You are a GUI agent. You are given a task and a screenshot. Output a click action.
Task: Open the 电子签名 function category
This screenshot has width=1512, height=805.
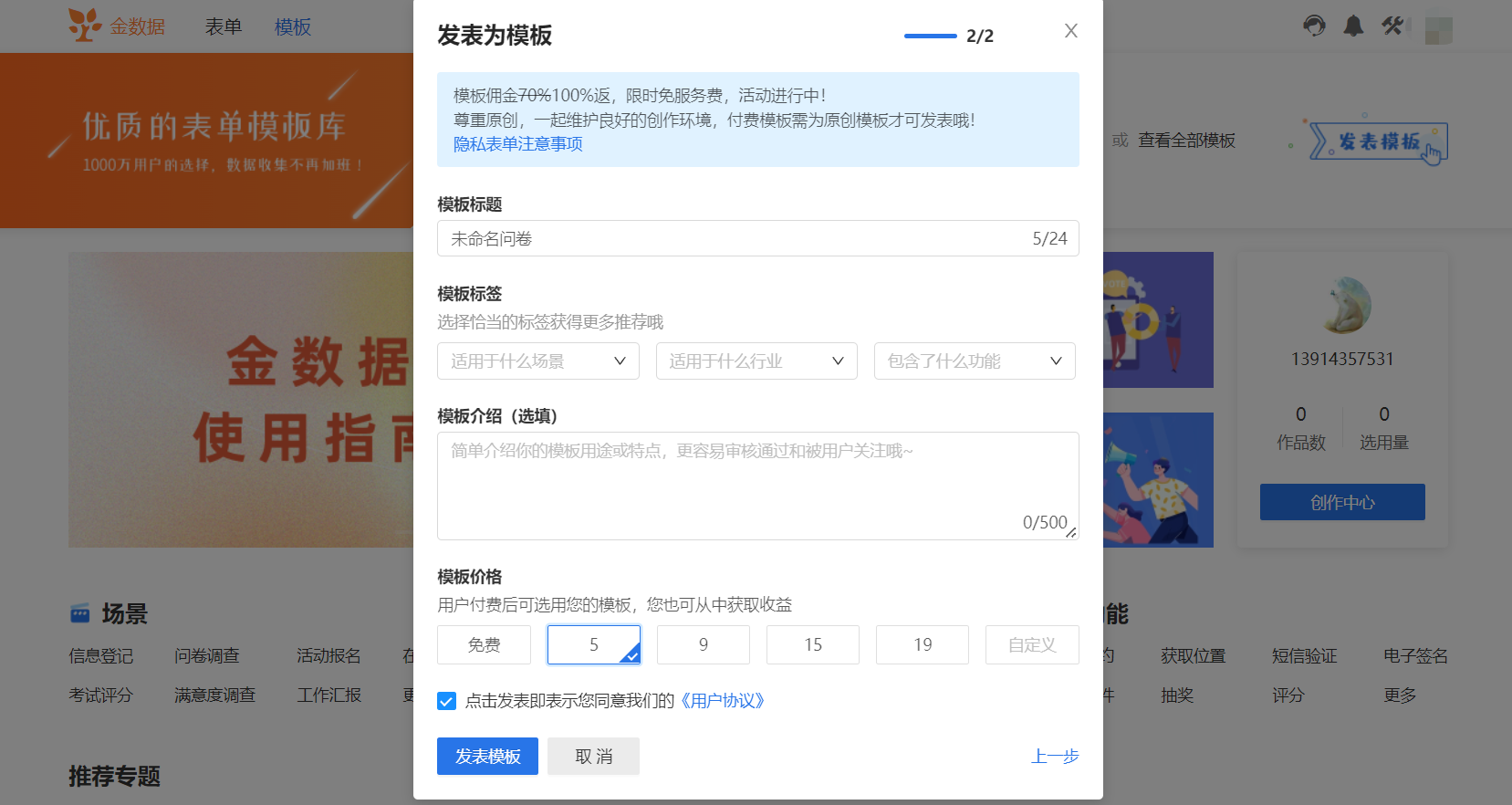coord(1416,656)
